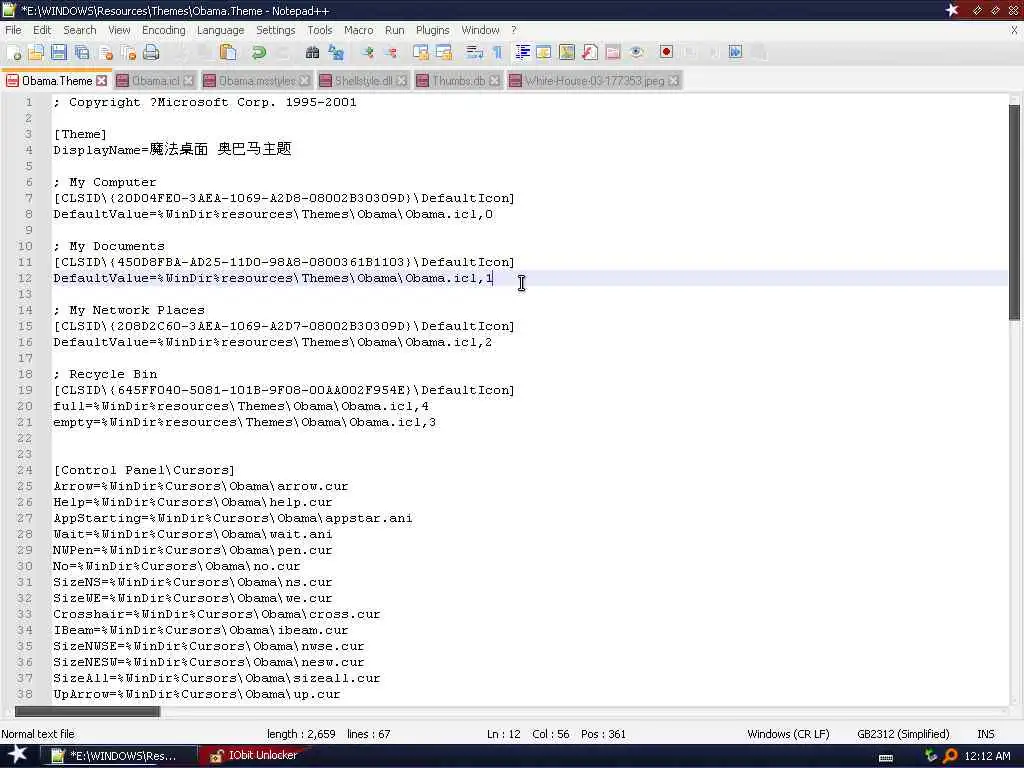
Task: Click the Ln : 12 status bar entry
Action: click(504, 734)
